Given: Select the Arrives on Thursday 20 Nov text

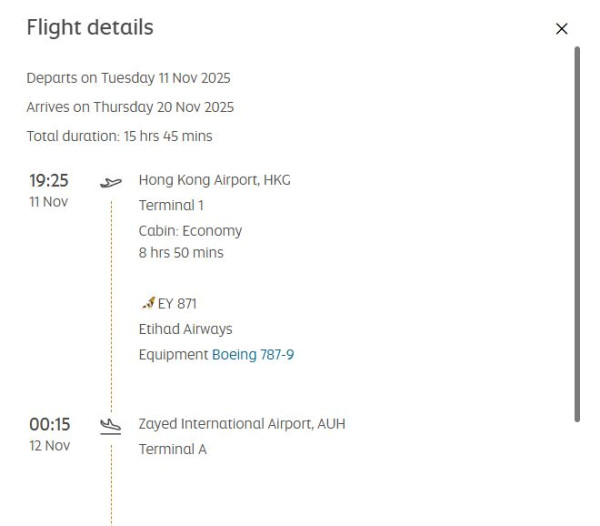Looking at the screenshot, I should click(x=130, y=107).
